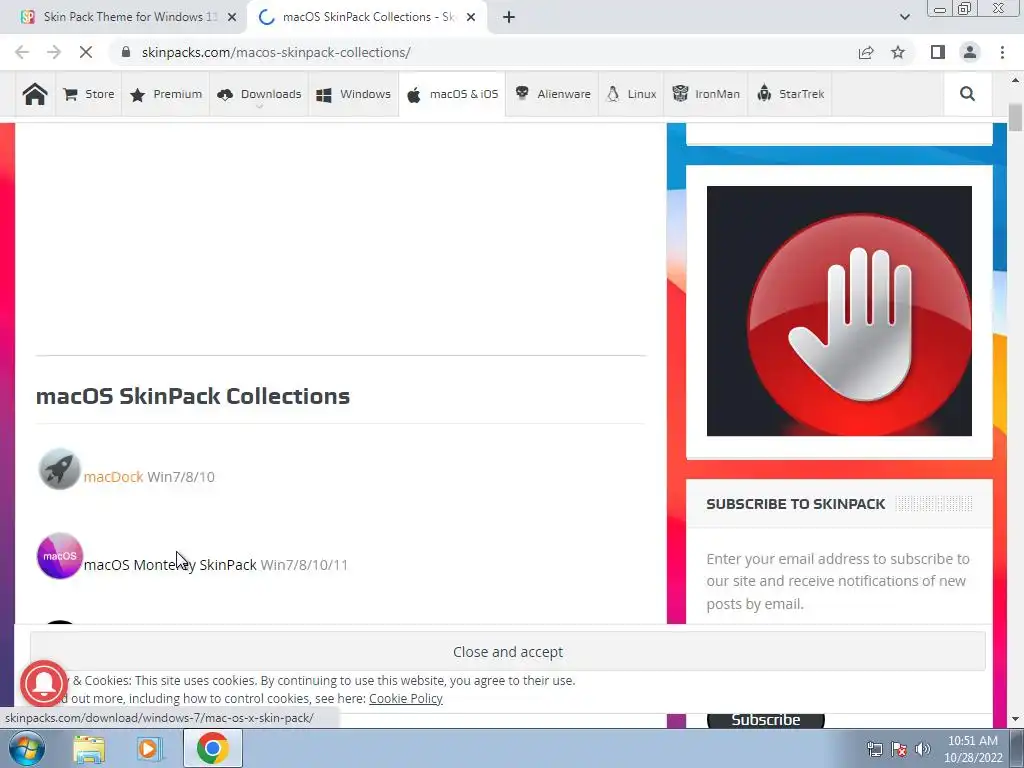Open the Alienware menu item
Image resolution: width=1024 pixels, height=768 pixels.
click(x=552, y=94)
